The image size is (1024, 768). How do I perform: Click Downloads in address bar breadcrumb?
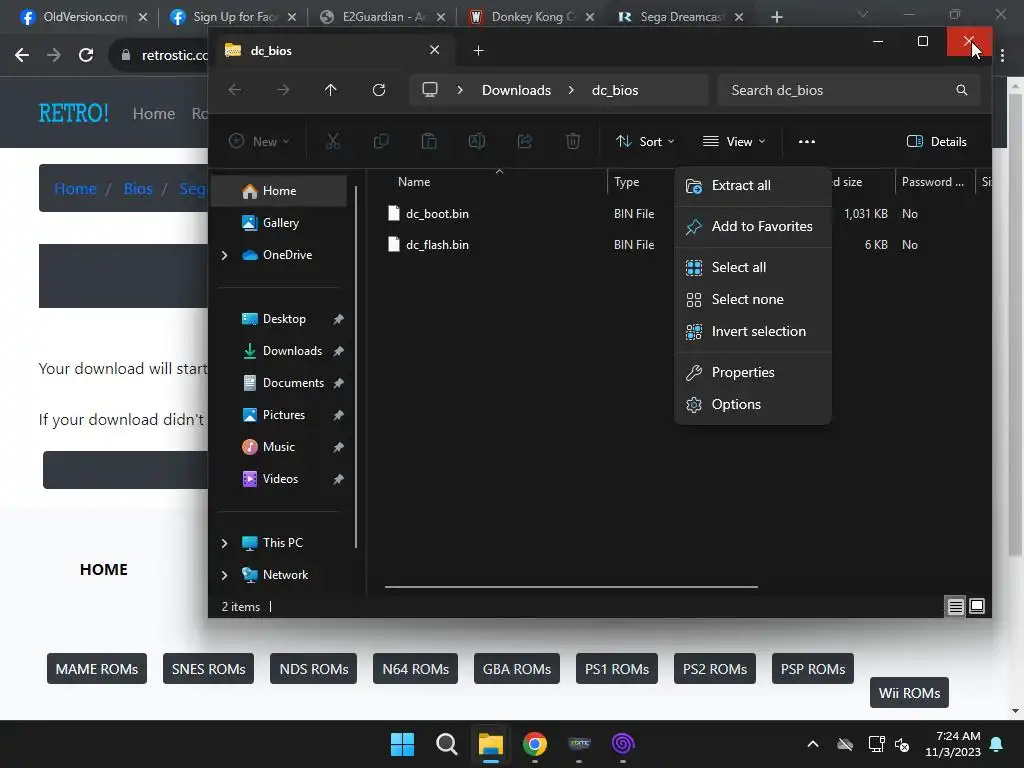(516, 90)
